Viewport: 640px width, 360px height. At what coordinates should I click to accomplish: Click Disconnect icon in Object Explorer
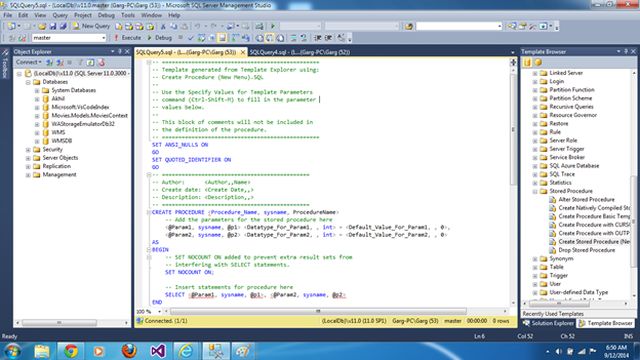tap(60, 62)
